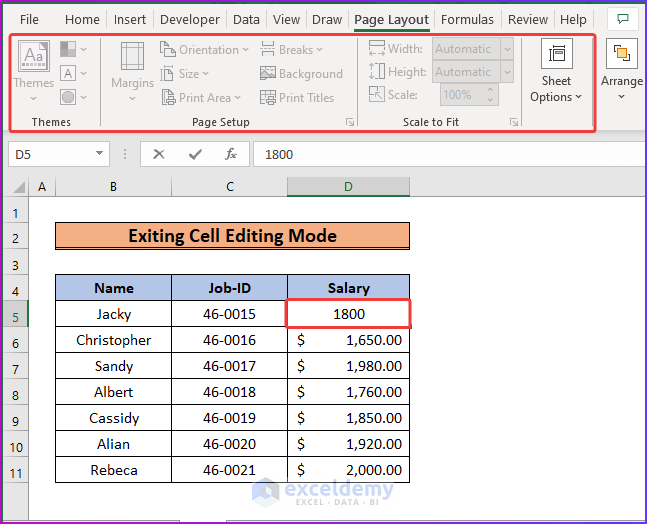Switch to the Formulas tab
This screenshot has width=647, height=524.
(467, 19)
